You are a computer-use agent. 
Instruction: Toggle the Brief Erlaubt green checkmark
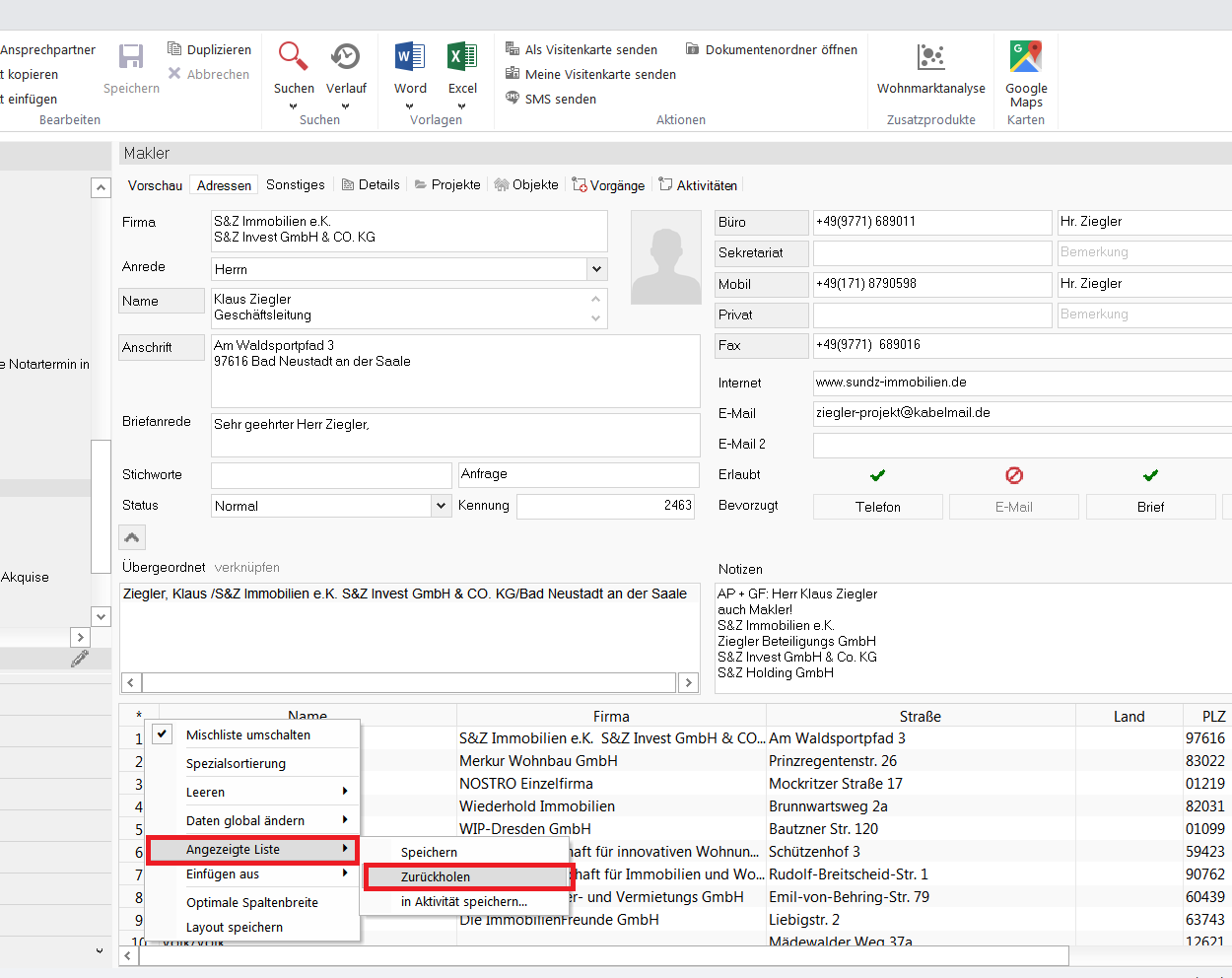click(1150, 475)
